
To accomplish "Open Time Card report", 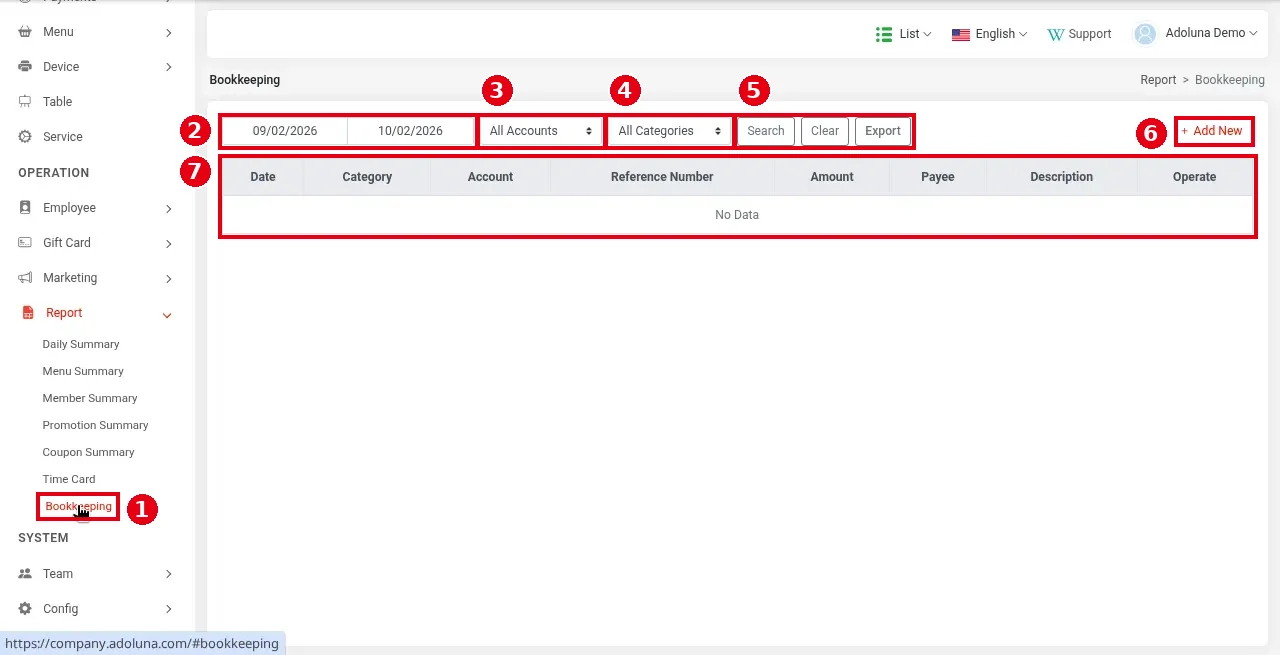I will click(x=69, y=479).
